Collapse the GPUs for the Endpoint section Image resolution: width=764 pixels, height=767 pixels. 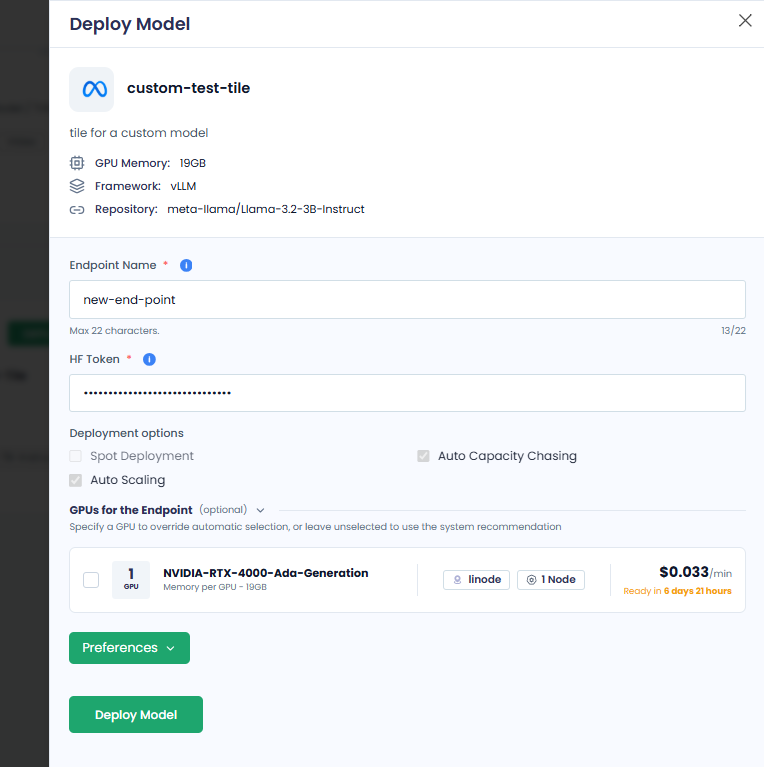tap(261, 510)
